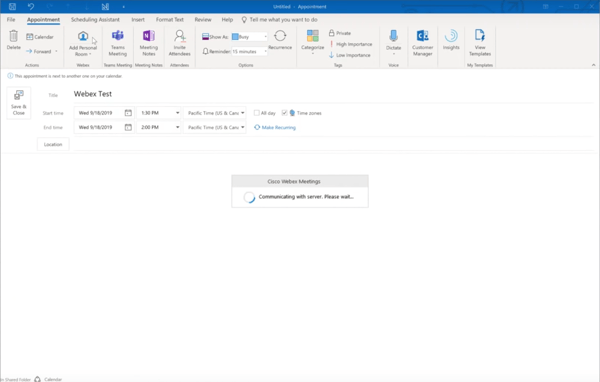This screenshot has height=382, width=600.
Task: Click the Undo icon in title bar
Action: [31, 7]
